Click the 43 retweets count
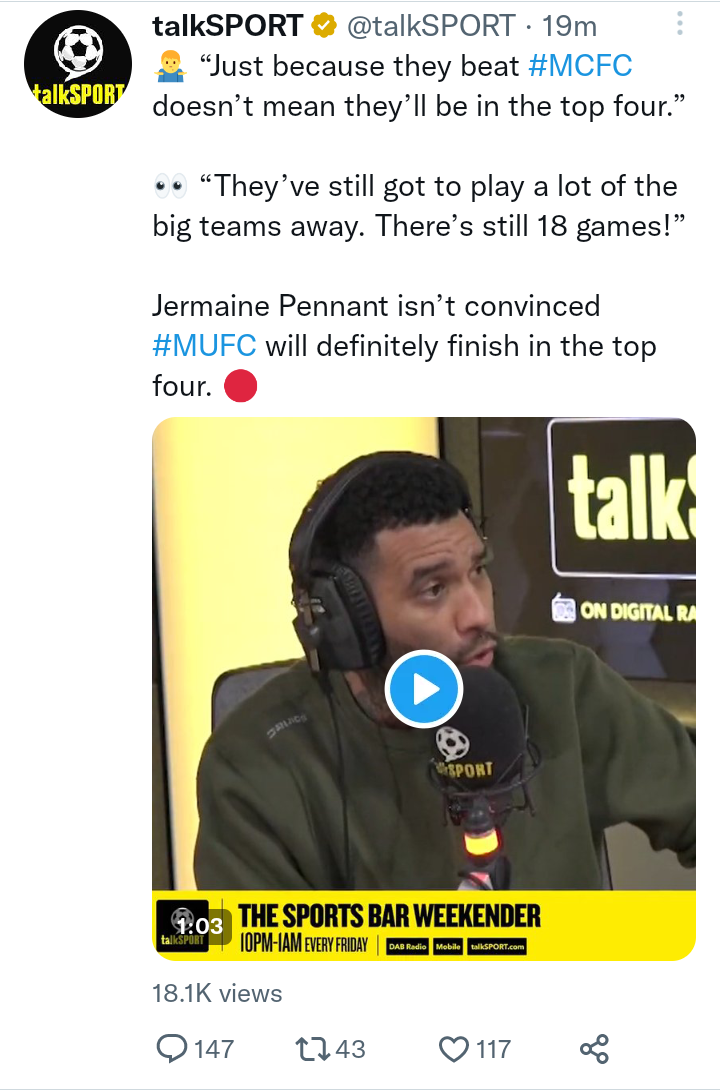Image resolution: width=720 pixels, height=1090 pixels. (x=350, y=1048)
